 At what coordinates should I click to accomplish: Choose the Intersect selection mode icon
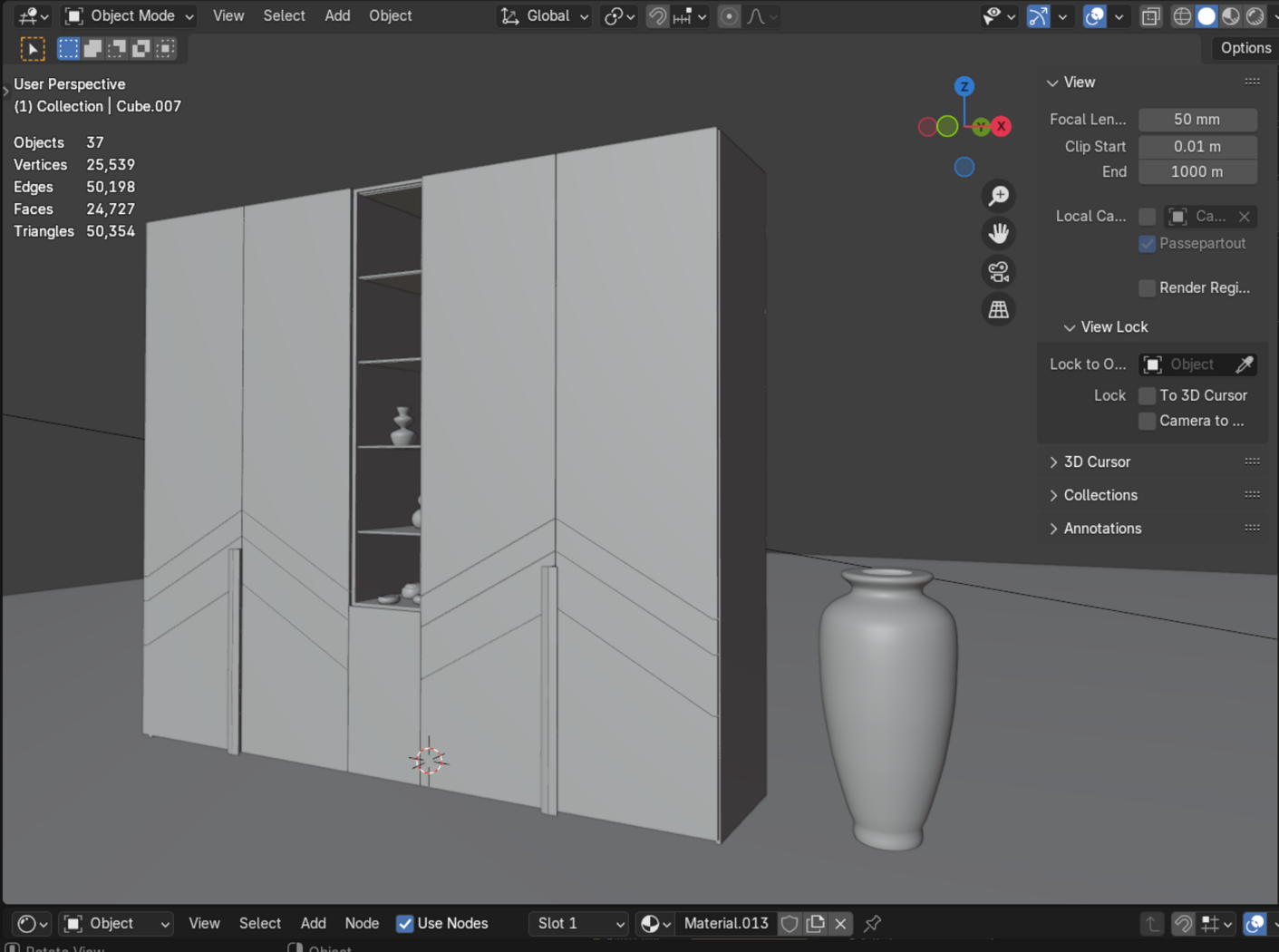(166, 49)
